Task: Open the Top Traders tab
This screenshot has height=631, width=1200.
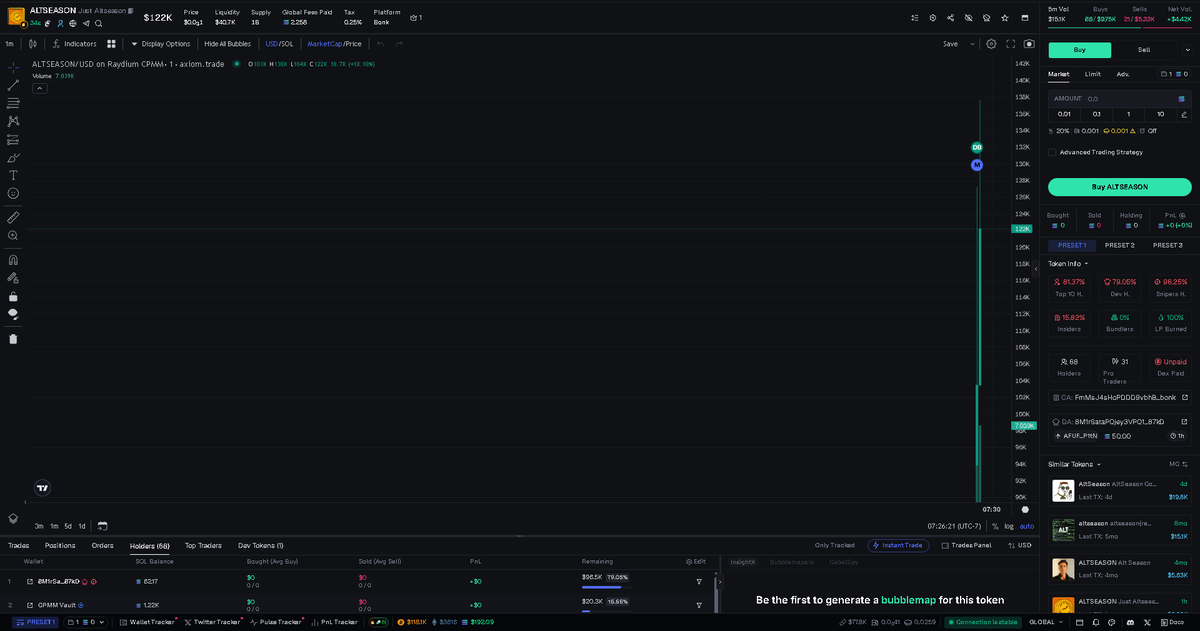Action: point(203,545)
